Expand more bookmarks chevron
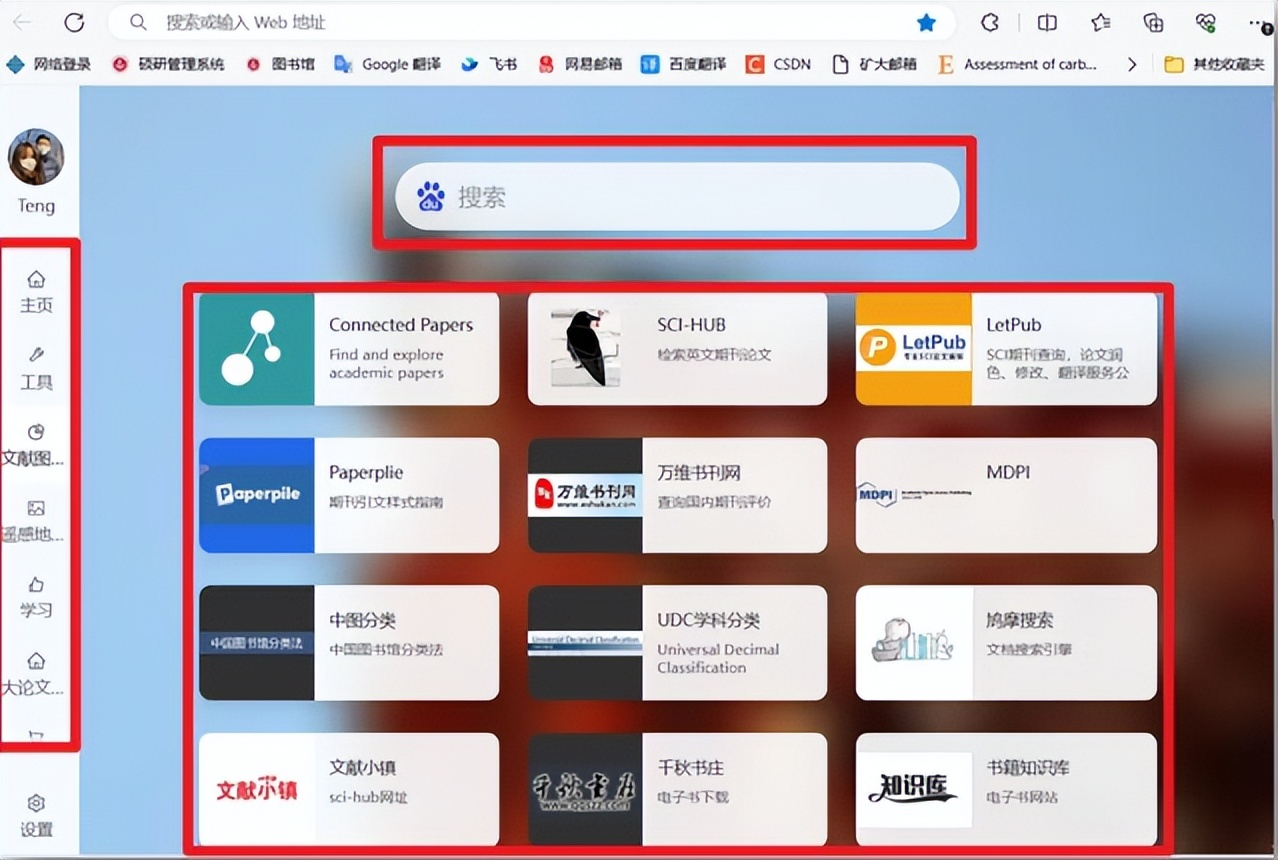The image size is (1278, 860). click(1132, 64)
